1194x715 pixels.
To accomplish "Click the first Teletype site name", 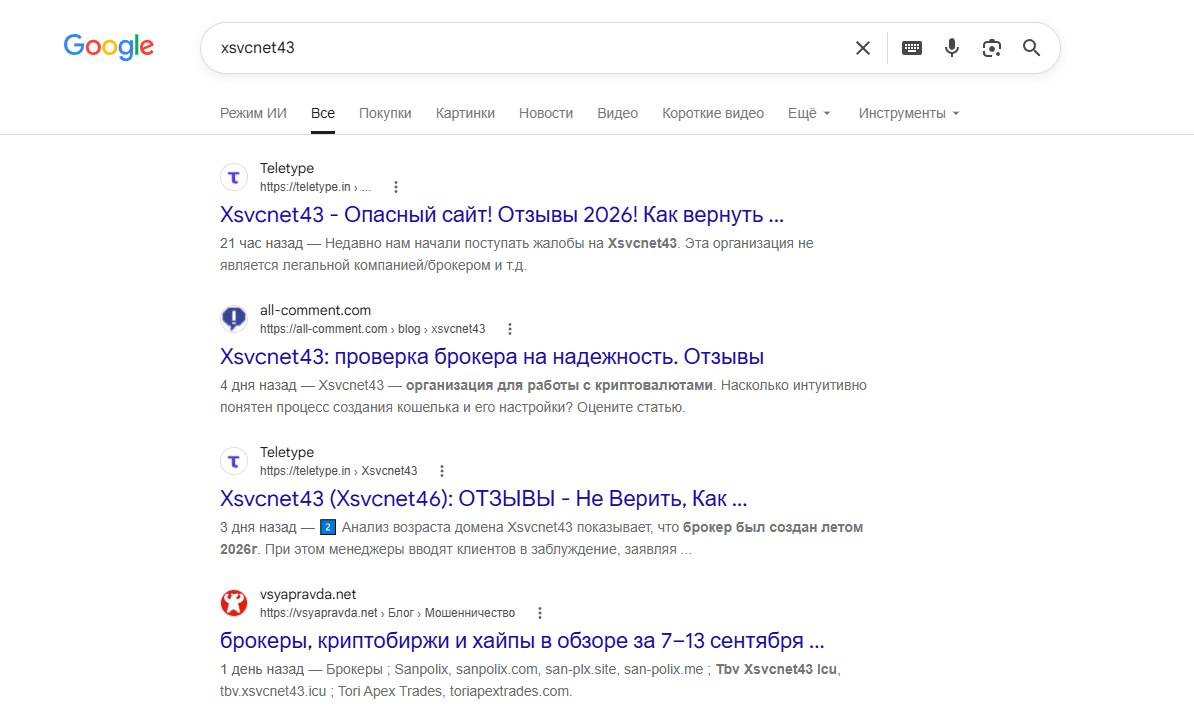I will tap(286, 168).
